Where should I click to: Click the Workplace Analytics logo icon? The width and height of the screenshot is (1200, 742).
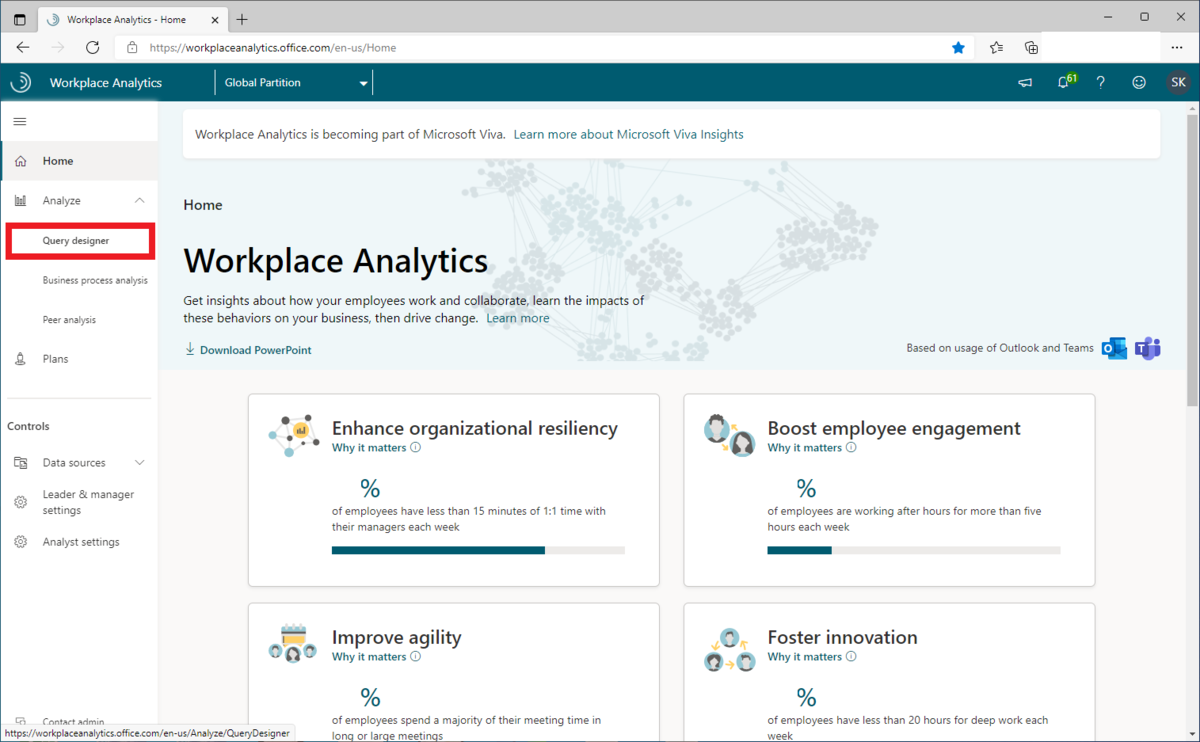(x=21, y=83)
